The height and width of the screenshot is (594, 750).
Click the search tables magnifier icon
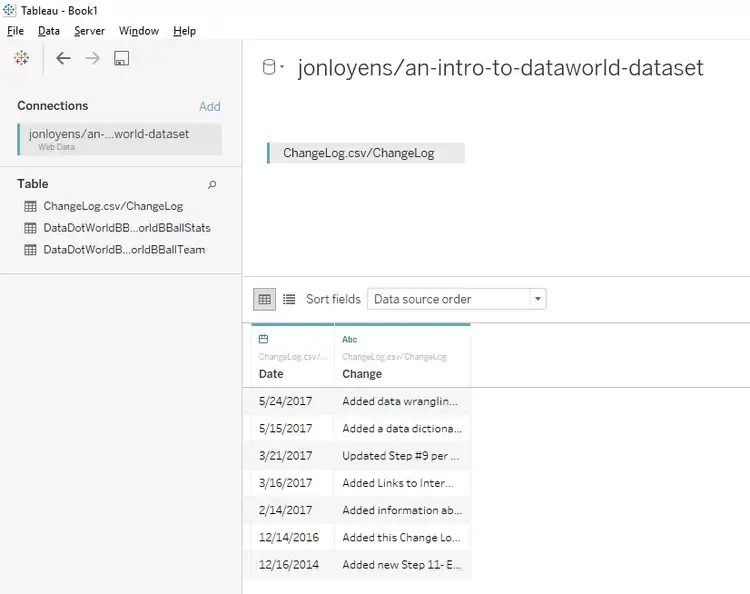coord(212,184)
